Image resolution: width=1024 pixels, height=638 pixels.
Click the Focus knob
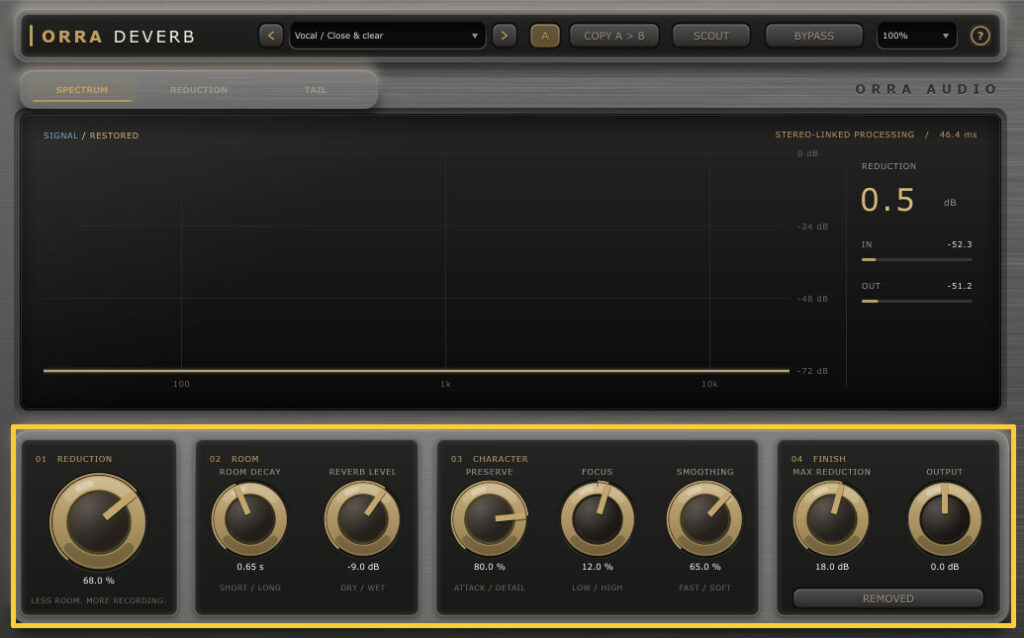tap(597, 519)
